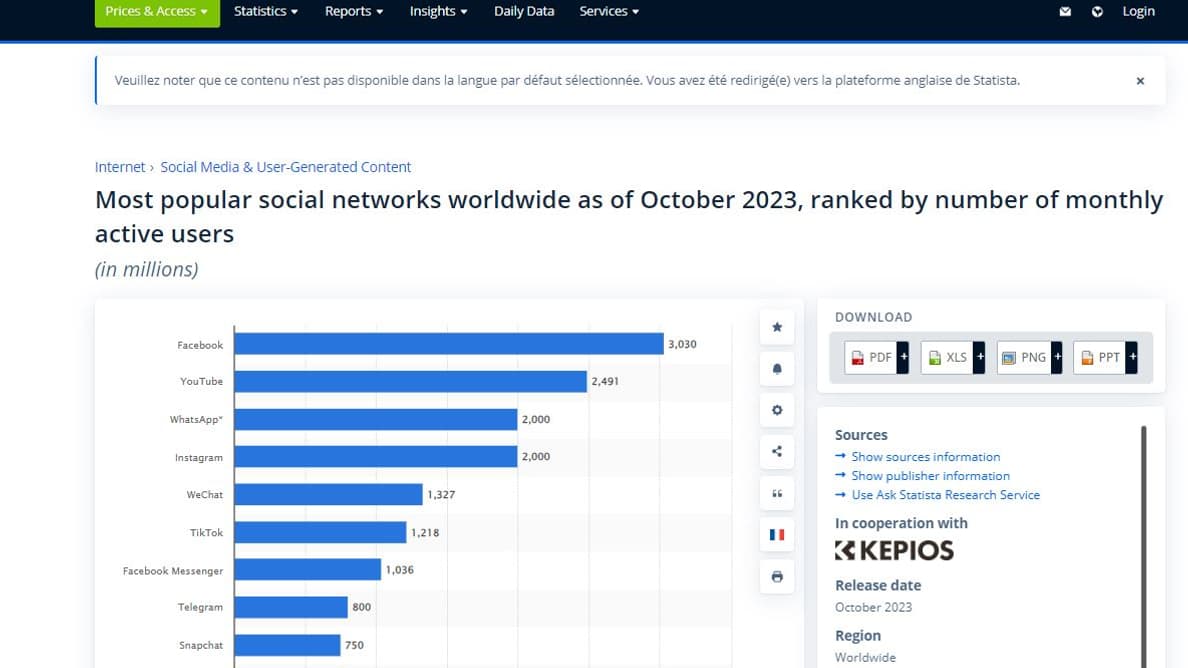Click Show sources information link
The height and width of the screenshot is (668, 1188).
tap(925, 457)
